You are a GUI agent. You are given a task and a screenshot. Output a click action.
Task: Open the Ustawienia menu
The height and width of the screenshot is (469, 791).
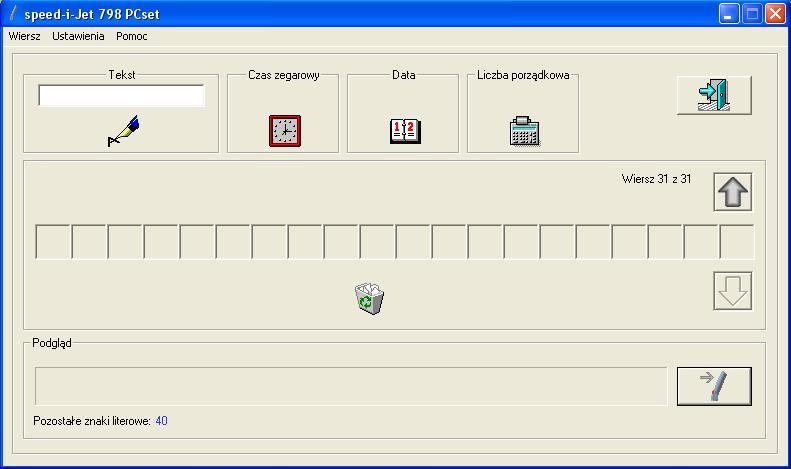[78, 36]
